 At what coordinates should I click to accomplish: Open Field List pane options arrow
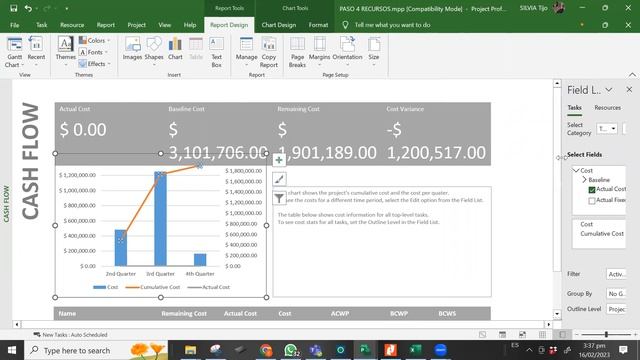coord(609,90)
